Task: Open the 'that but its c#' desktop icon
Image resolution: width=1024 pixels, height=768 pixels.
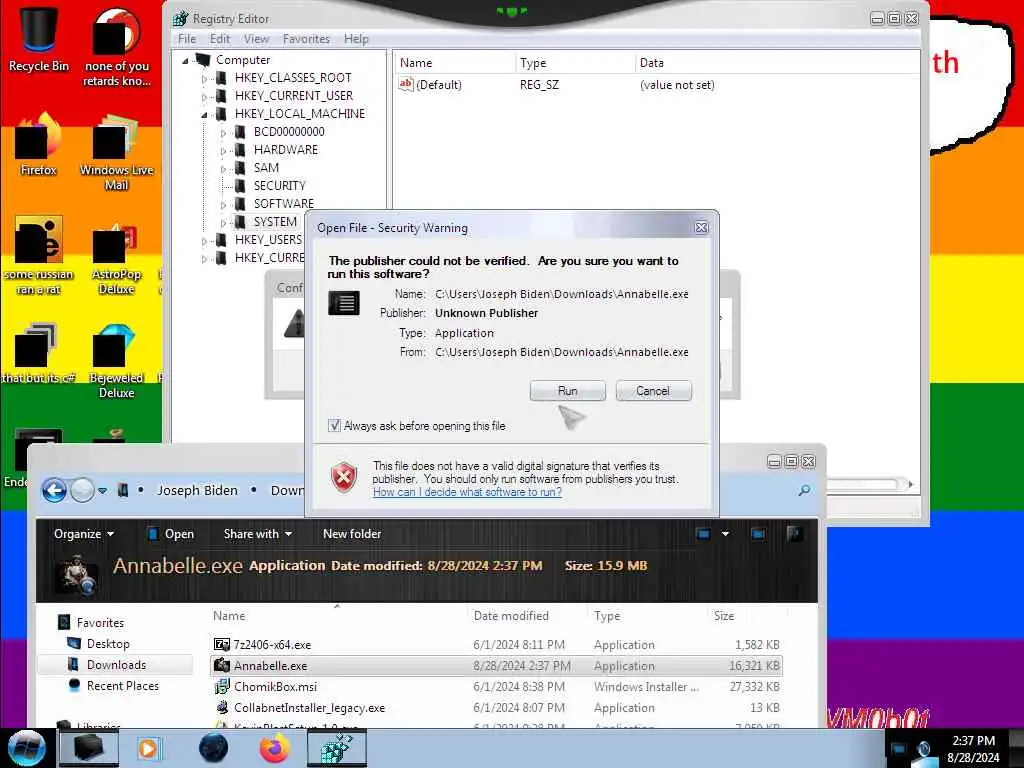Action: click(39, 353)
